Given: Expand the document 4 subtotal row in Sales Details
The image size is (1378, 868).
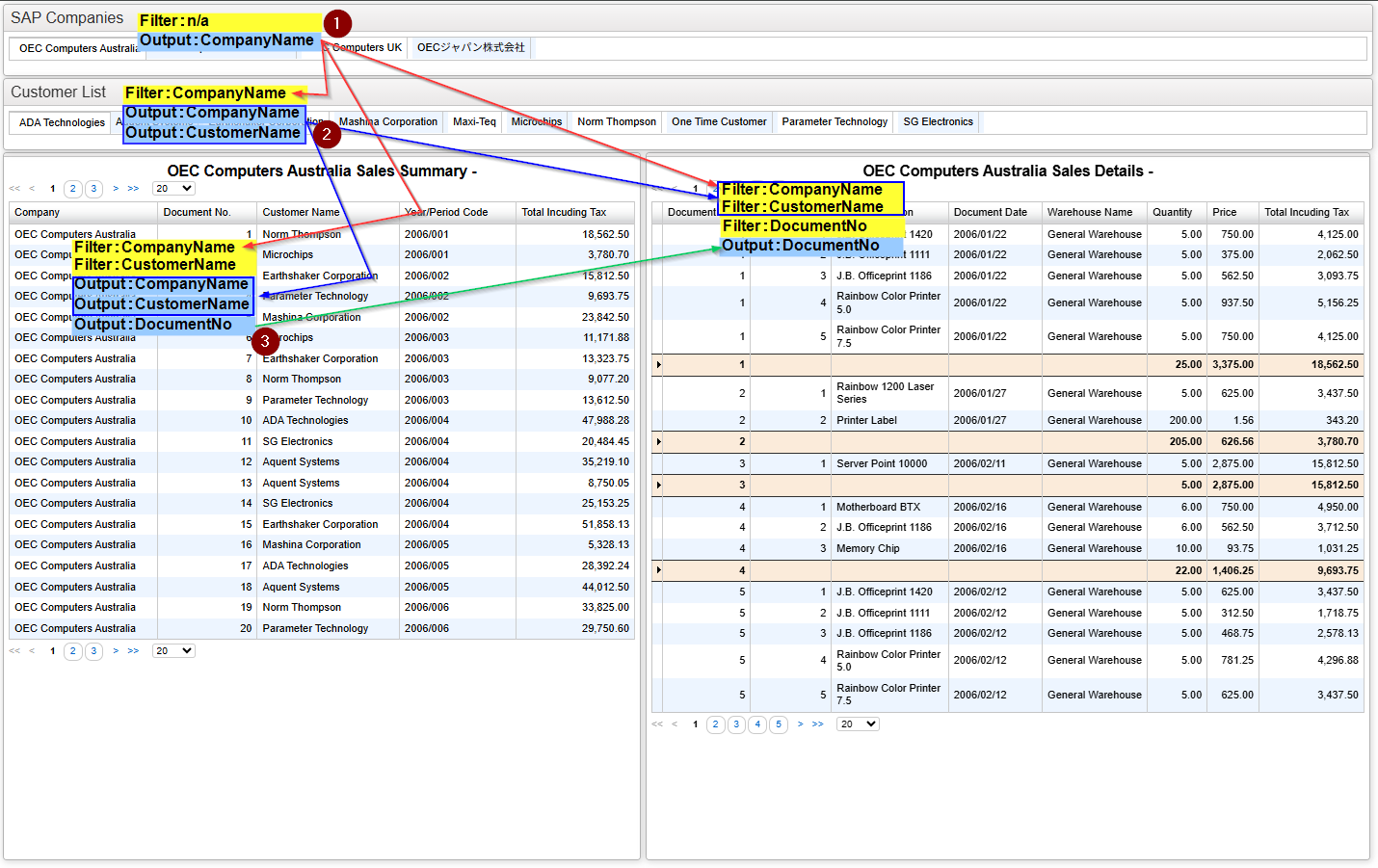Looking at the screenshot, I should [658, 571].
